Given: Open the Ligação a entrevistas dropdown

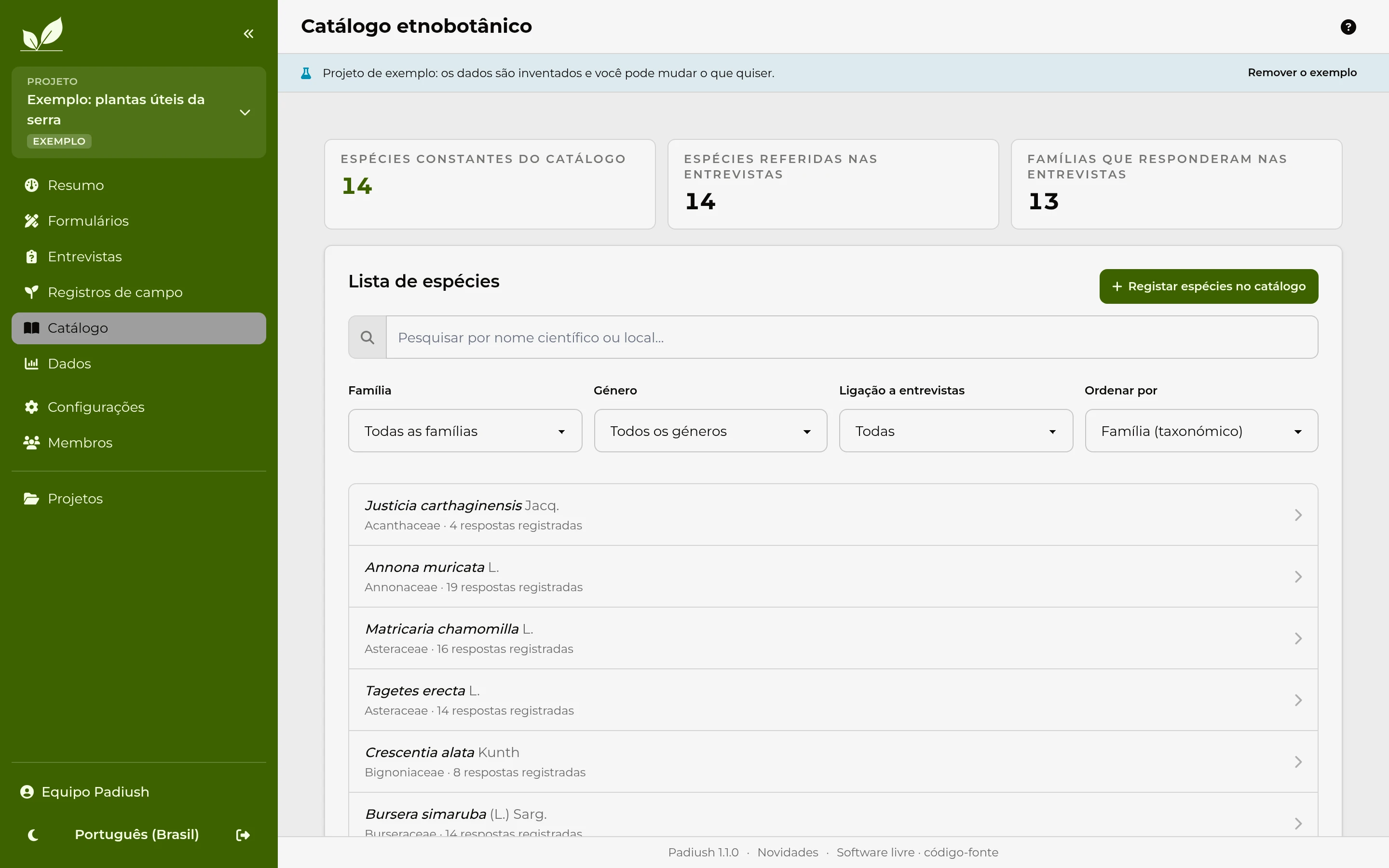Looking at the screenshot, I should (x=955, y=431).
